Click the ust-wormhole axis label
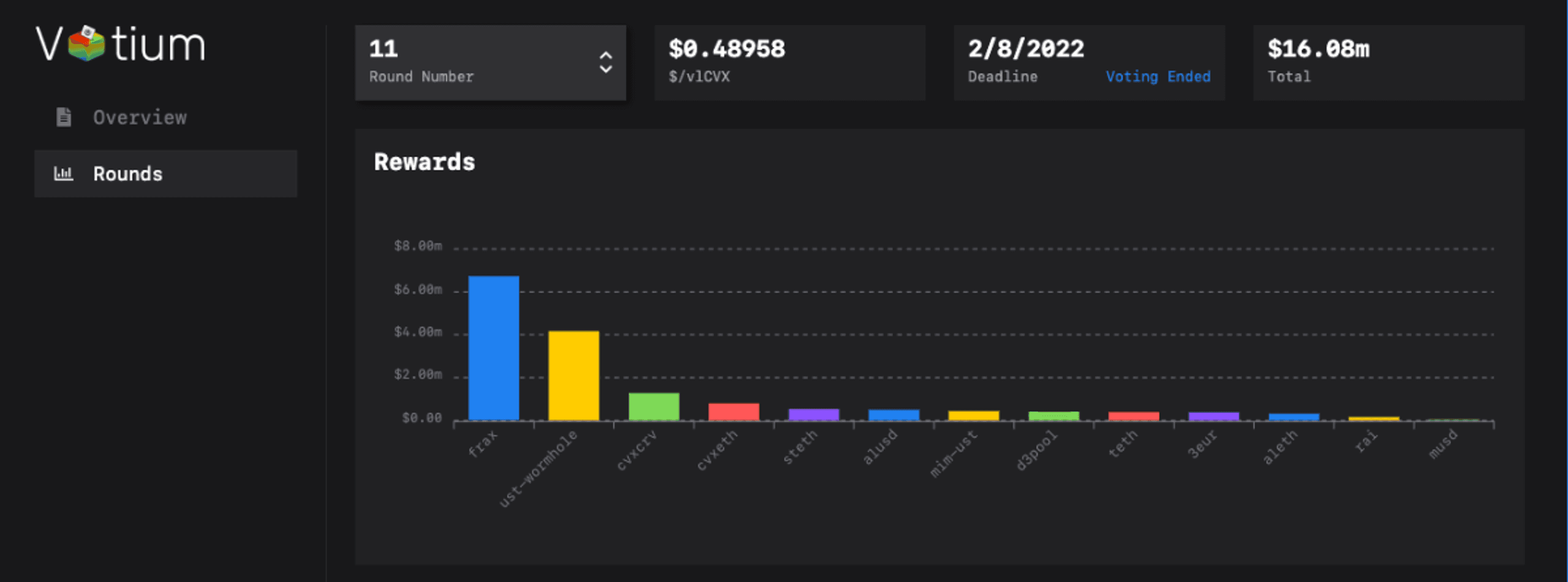1568x582 pixels. (538, 469)
